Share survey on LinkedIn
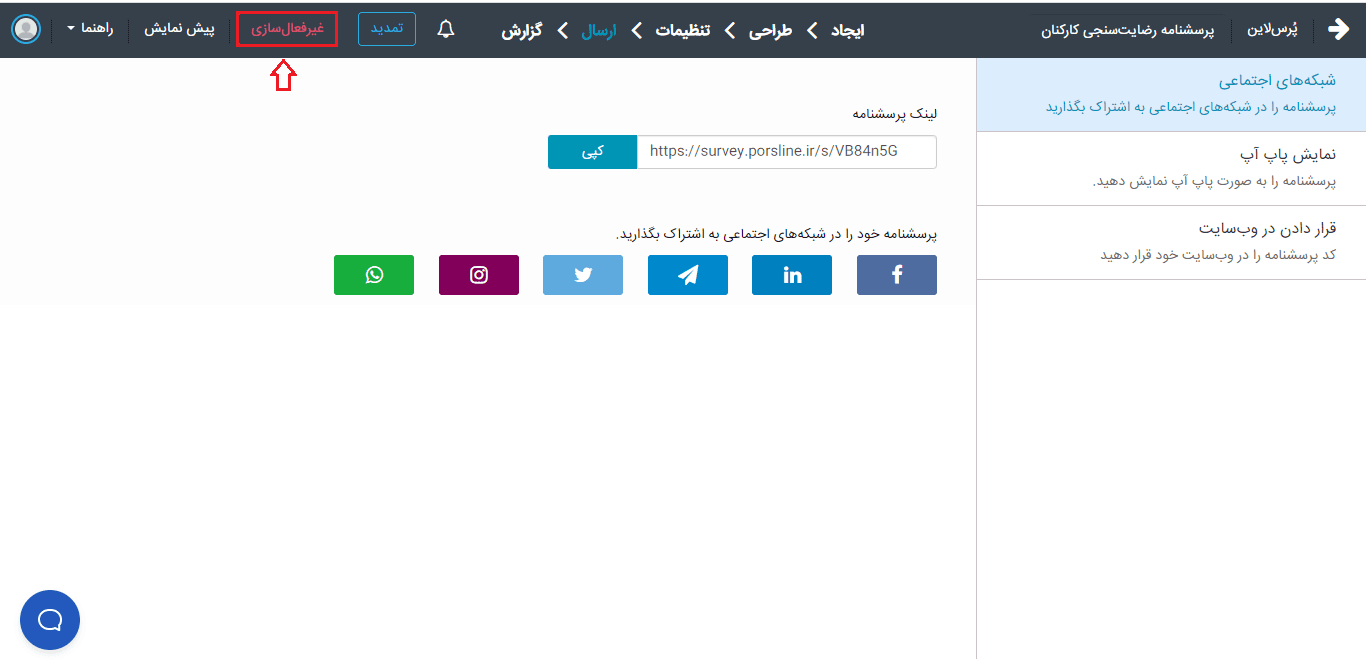Screen dimensions: 1366x660 coord(791,275)
